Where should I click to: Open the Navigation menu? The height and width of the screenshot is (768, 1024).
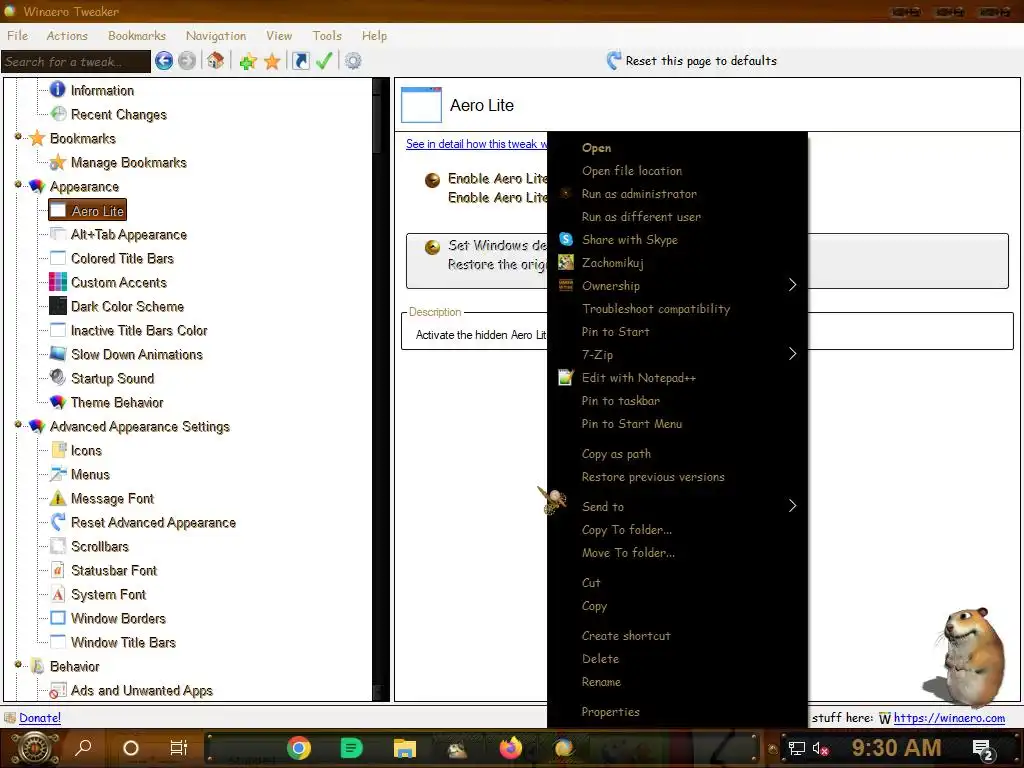pyautogui.click(x=216, y=35)
